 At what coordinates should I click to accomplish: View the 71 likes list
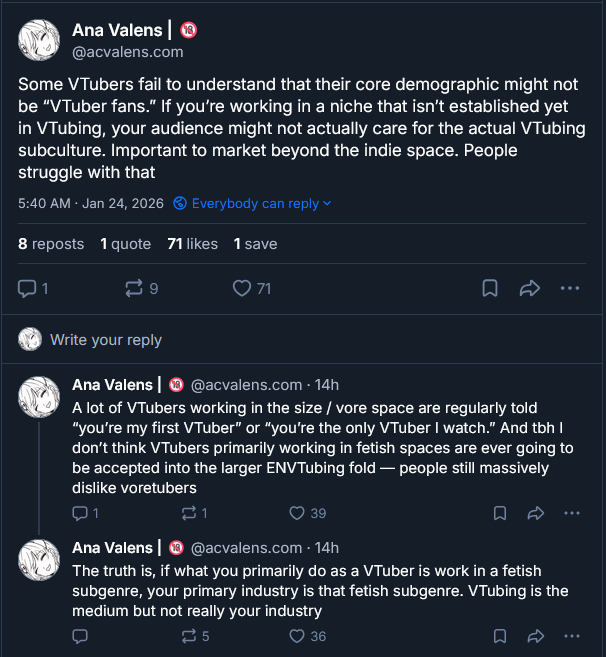click(192, 244)
